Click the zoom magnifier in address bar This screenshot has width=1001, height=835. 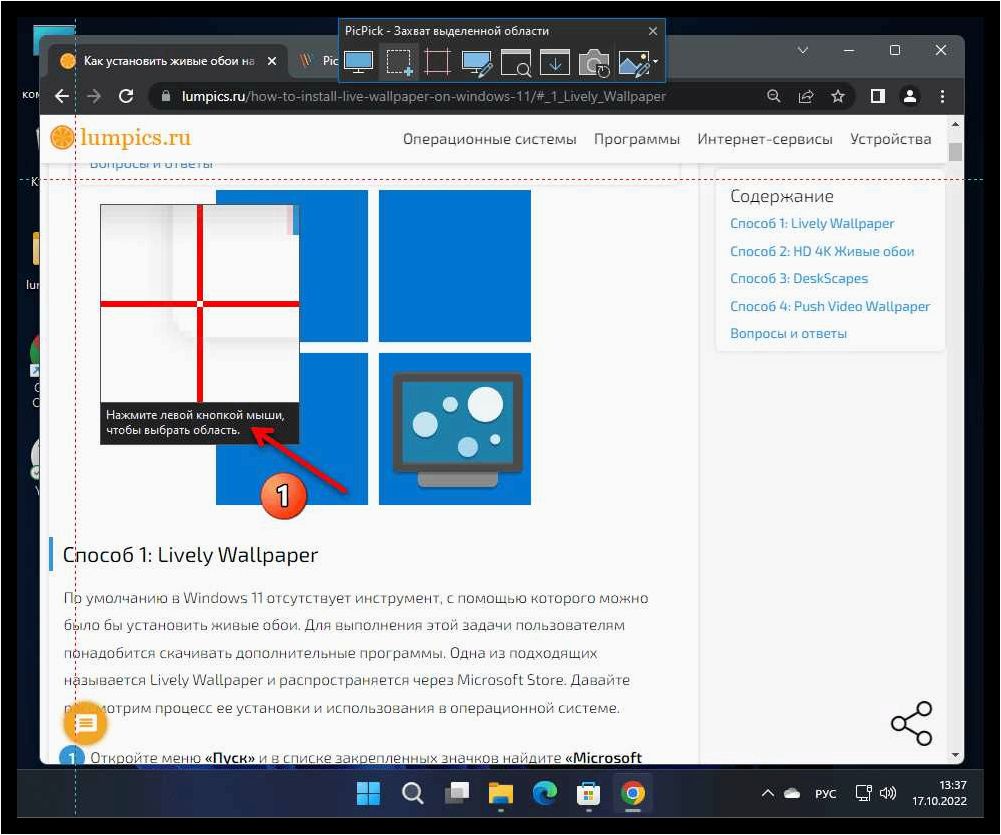(773, 96)
